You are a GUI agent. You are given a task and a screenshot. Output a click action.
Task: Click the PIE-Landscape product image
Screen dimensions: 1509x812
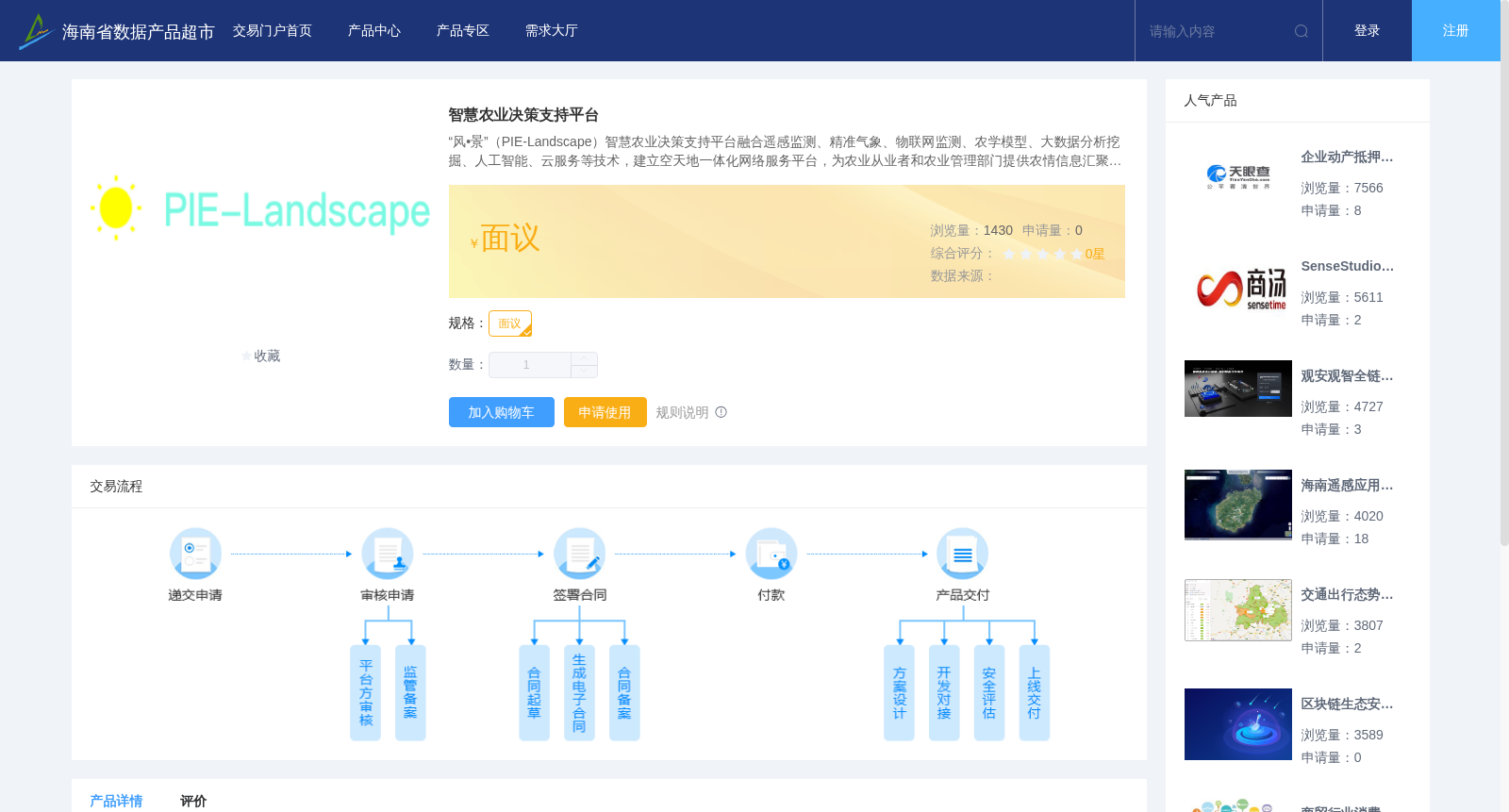pos(260,209)
